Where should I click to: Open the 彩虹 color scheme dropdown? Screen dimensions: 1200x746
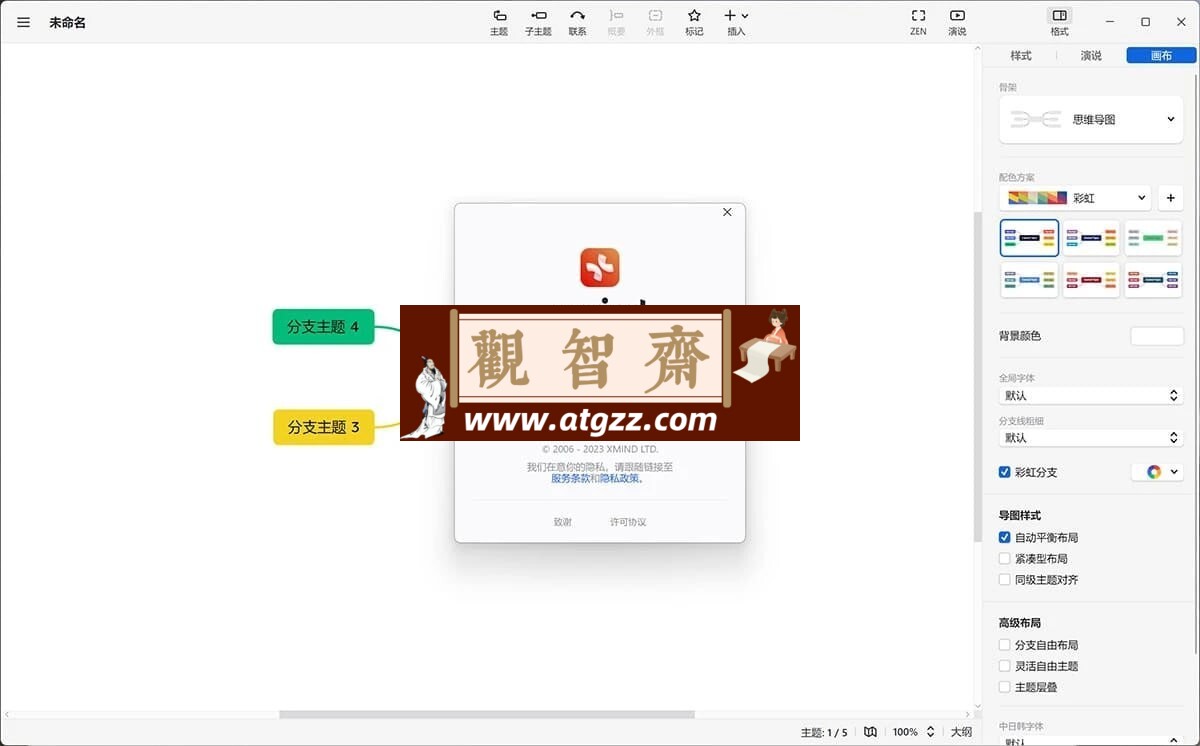(1075, 198)
